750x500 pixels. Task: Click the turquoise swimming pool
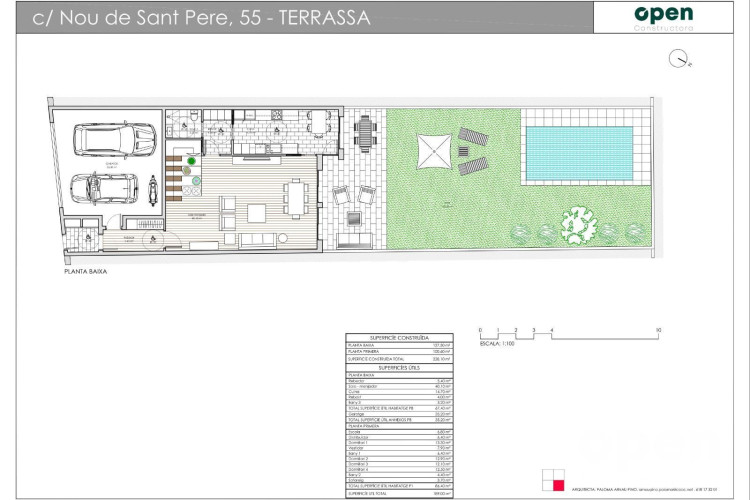click(x=579, y=149)
